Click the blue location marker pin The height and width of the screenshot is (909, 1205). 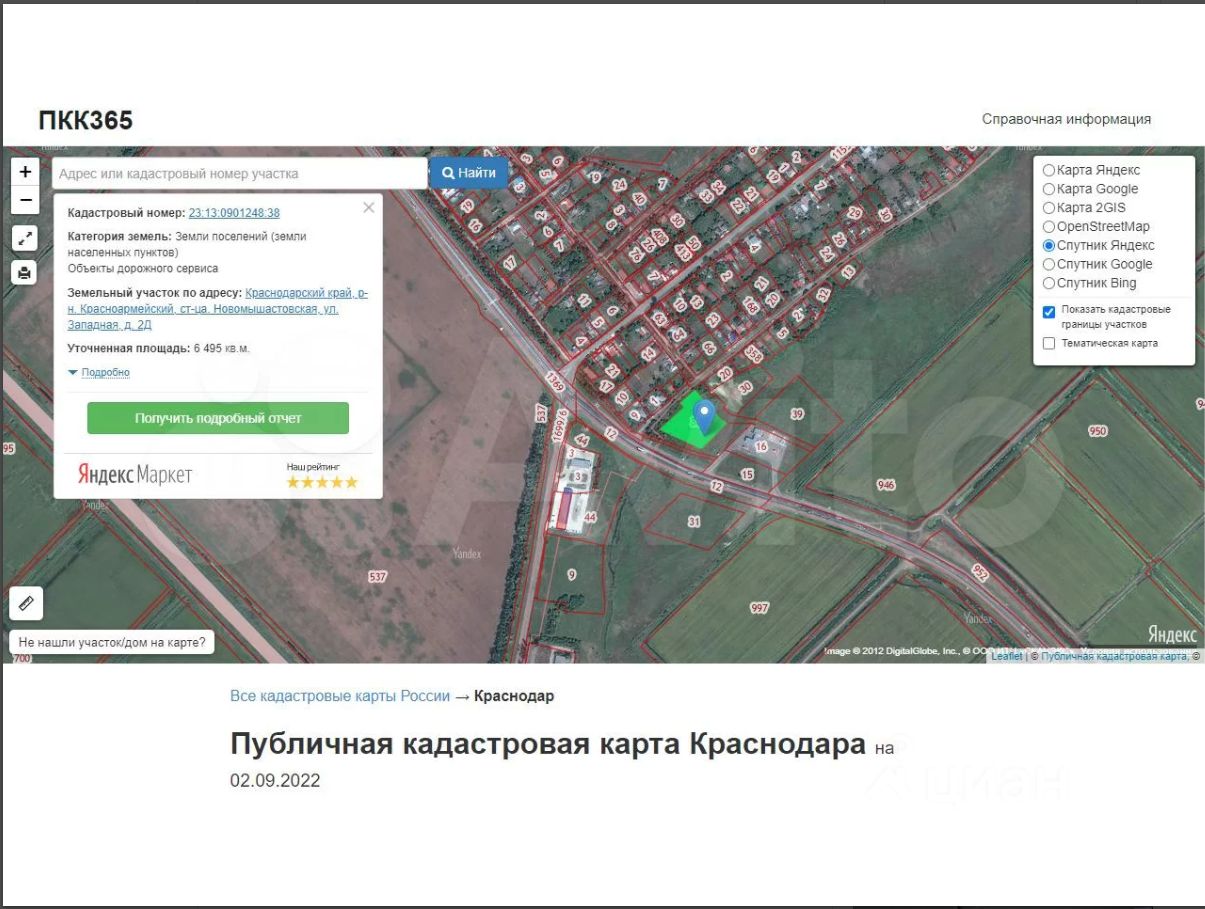pyautogui.click(x=705, y=416)
